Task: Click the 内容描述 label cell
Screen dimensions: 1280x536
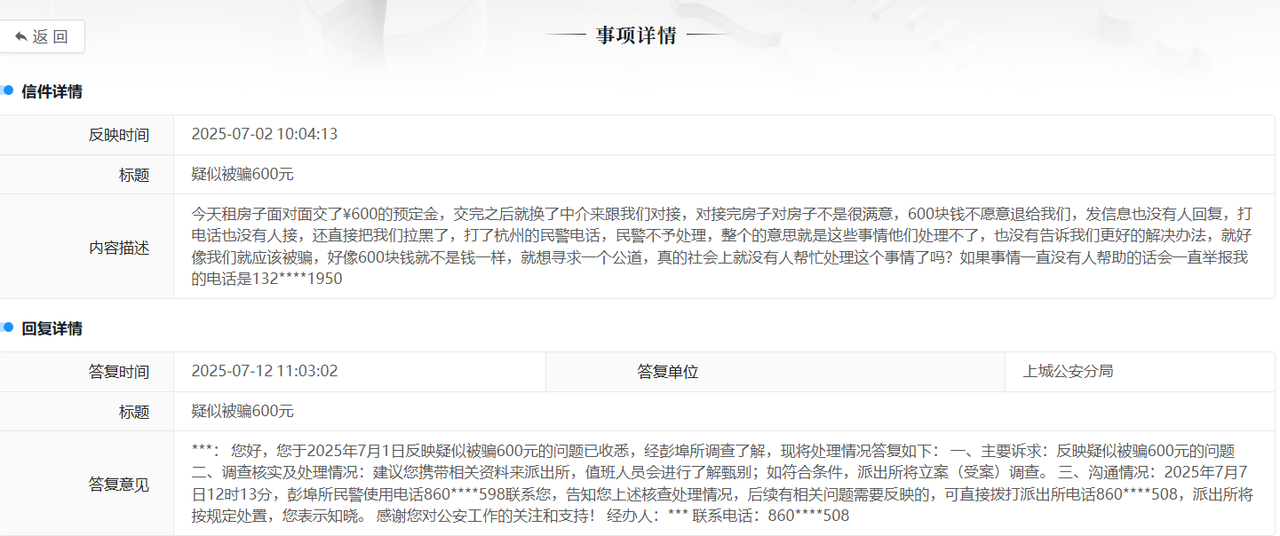Action: [x=119, y=247]
